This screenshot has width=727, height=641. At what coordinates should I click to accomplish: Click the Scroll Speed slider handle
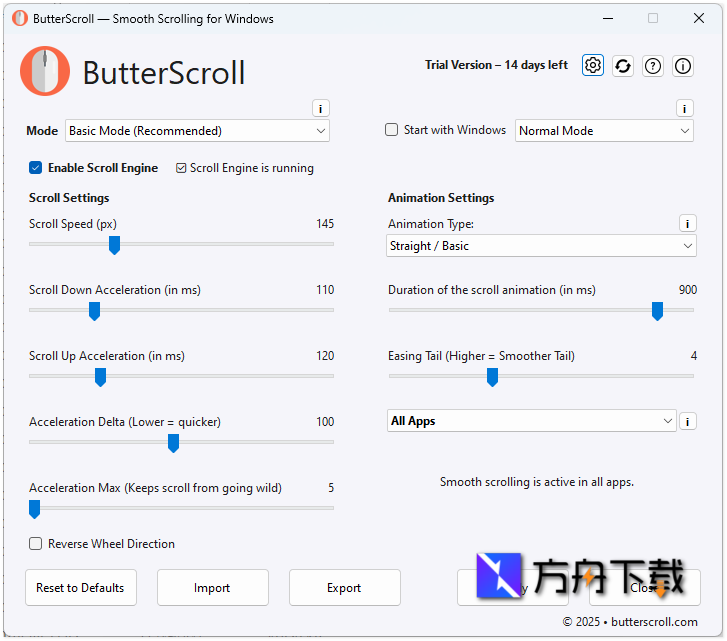tap(114, 245)
